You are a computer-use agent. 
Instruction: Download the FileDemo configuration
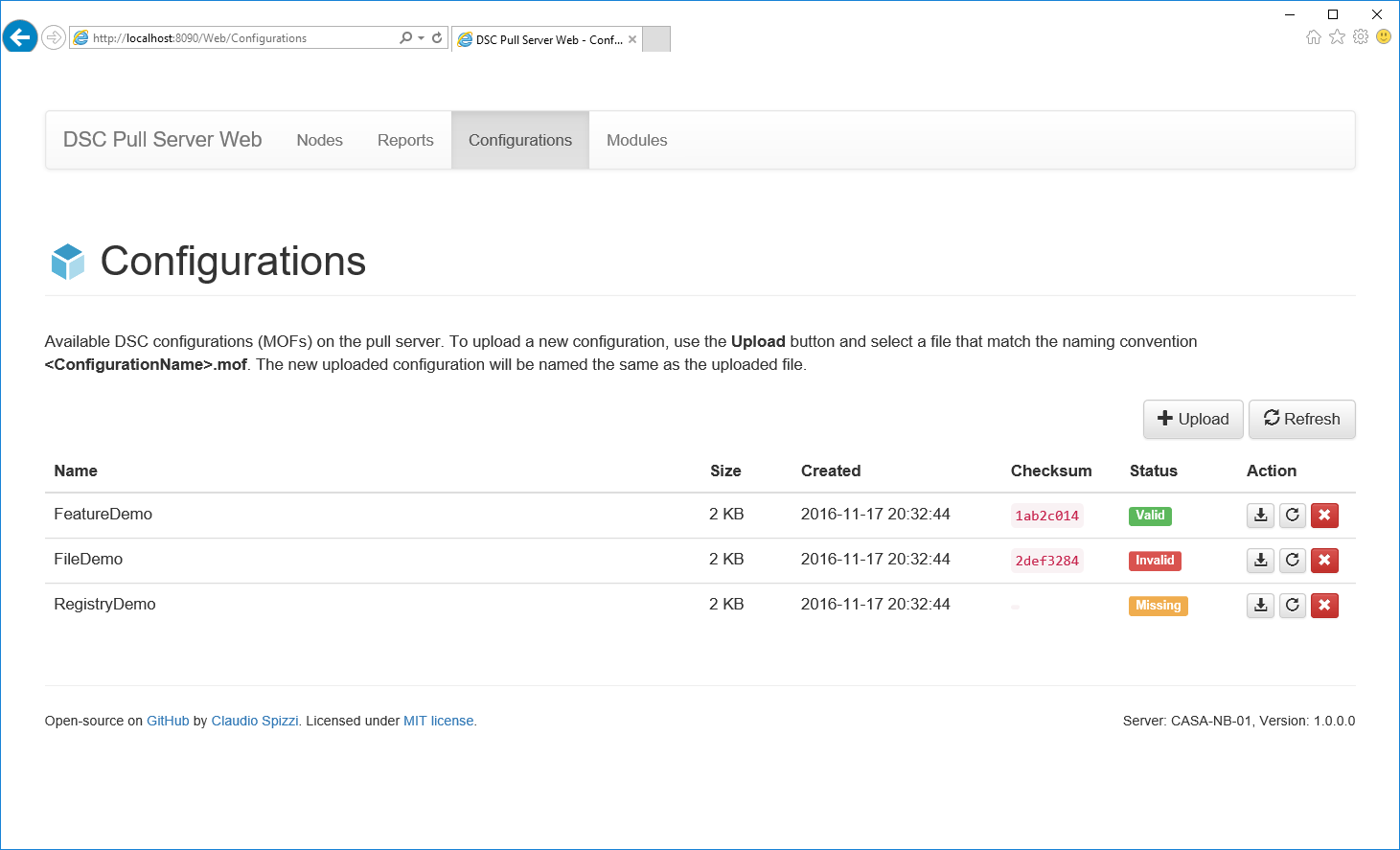tap(1260, 561)
